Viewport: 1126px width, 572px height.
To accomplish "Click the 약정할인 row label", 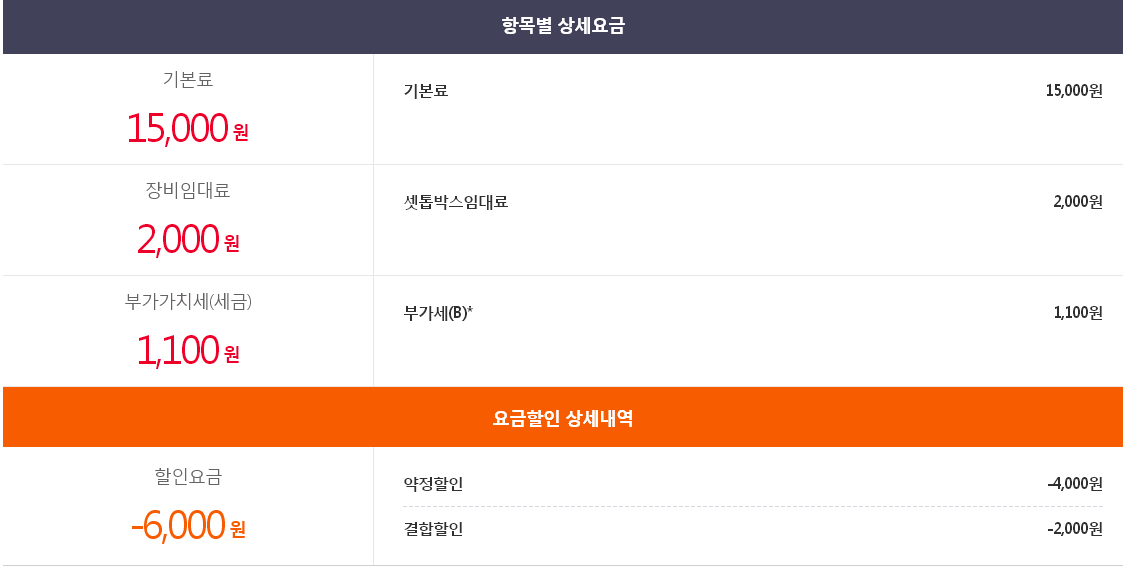I will pos(433,485).
